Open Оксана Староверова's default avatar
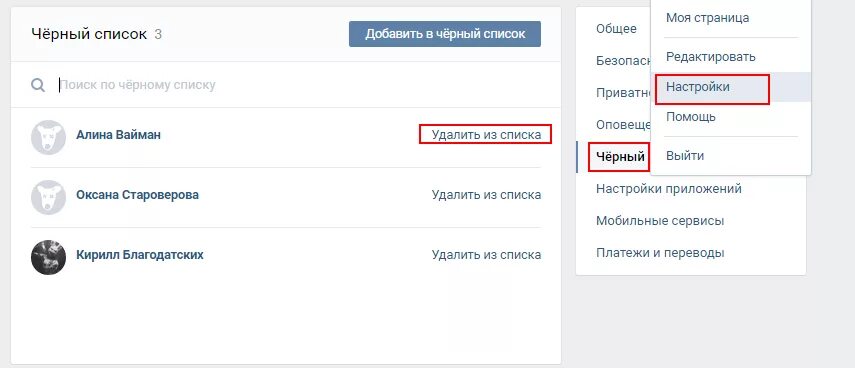The width and height of the screenshot is (855, 368). pyautogui.click(x=49, y=197)
